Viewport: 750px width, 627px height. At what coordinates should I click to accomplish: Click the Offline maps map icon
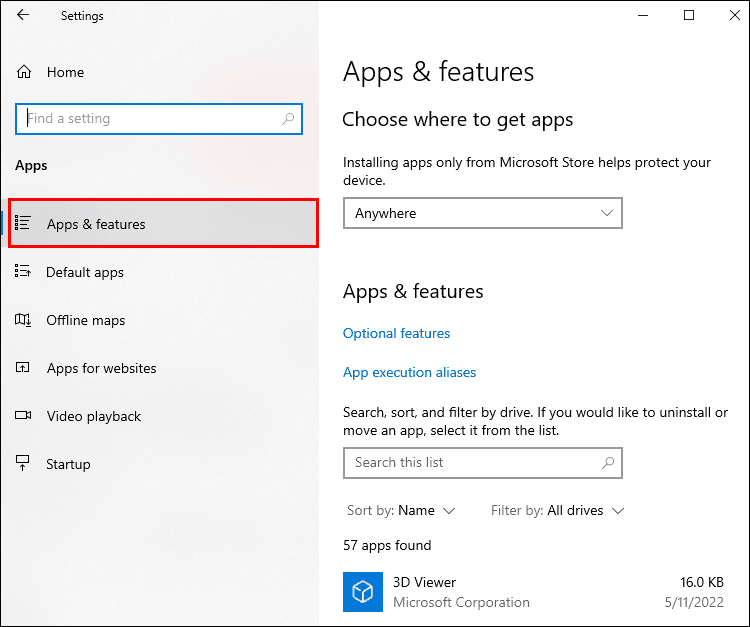22,319
